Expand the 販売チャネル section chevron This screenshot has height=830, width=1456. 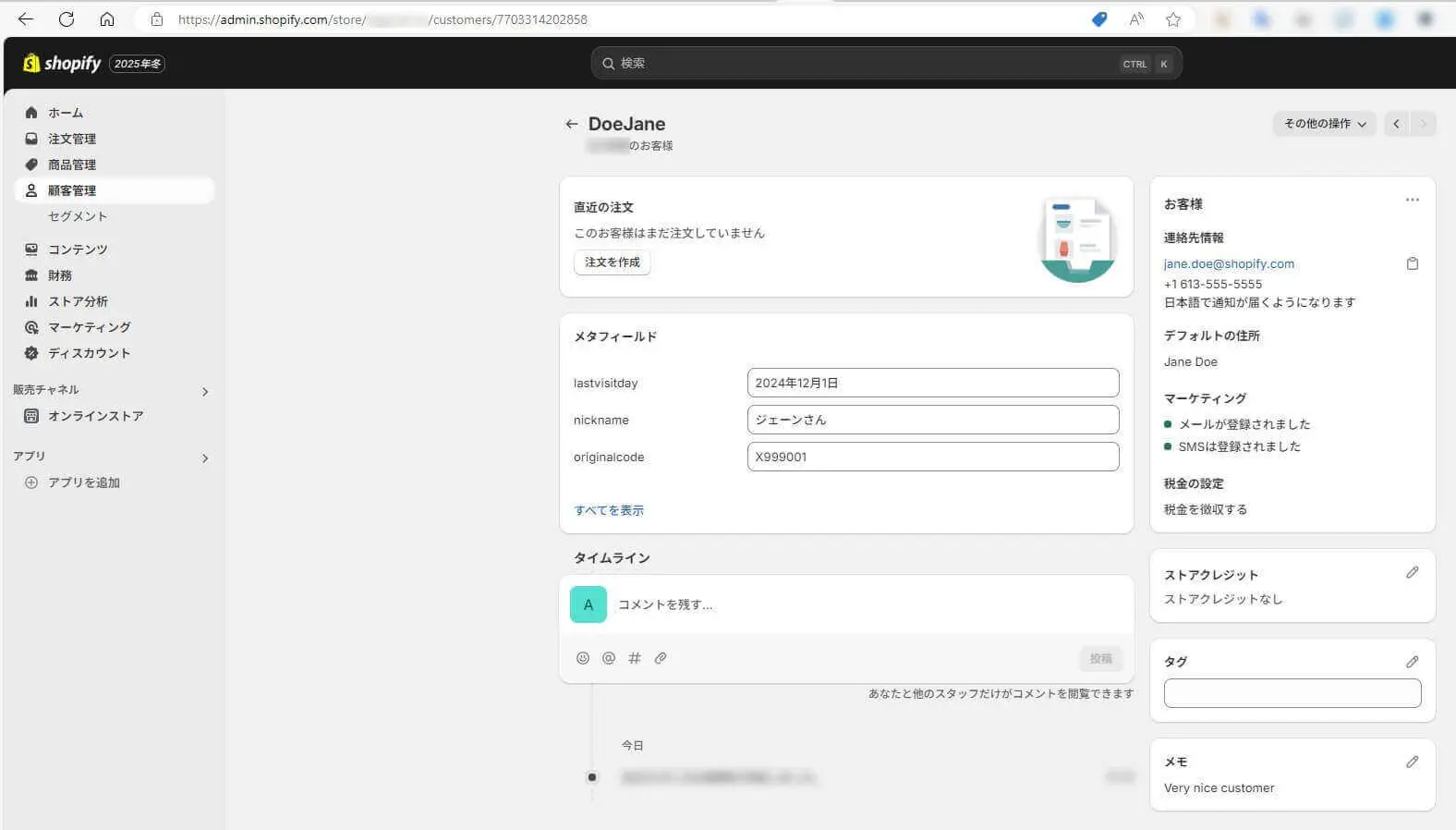coord(205,391)
